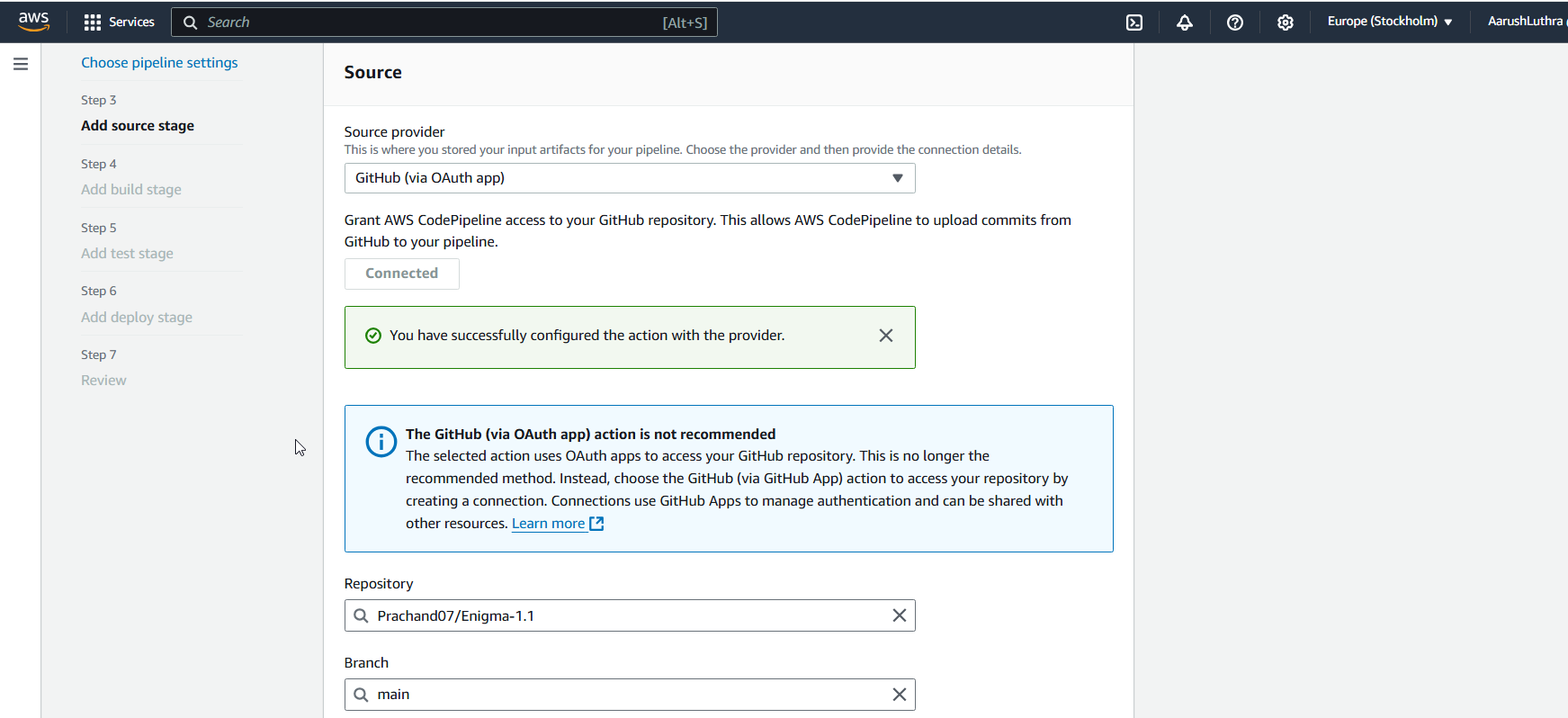The image size is (1568, 718).
Task: Click the Branch search magnifier icon
Action: [361, 695]
